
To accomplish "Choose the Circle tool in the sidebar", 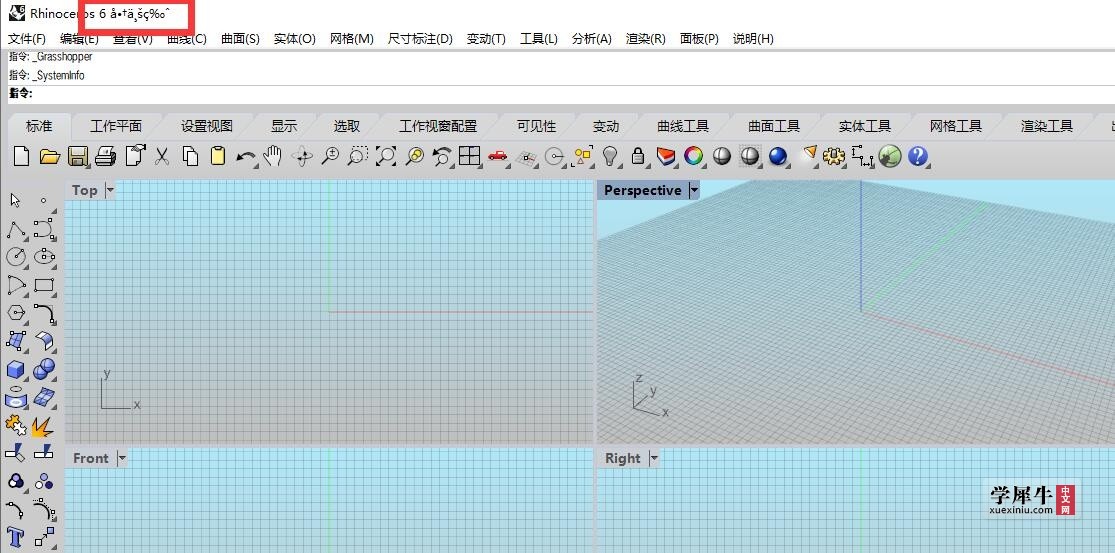I will pos(16,257).
